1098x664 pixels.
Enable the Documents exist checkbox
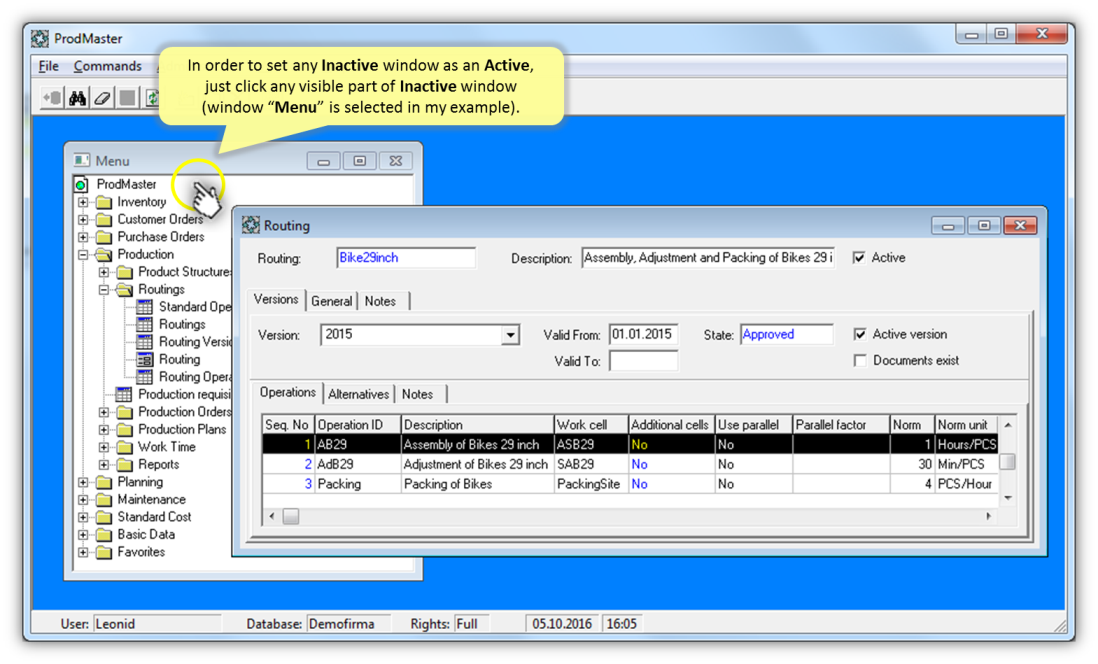tap(860, 360)
